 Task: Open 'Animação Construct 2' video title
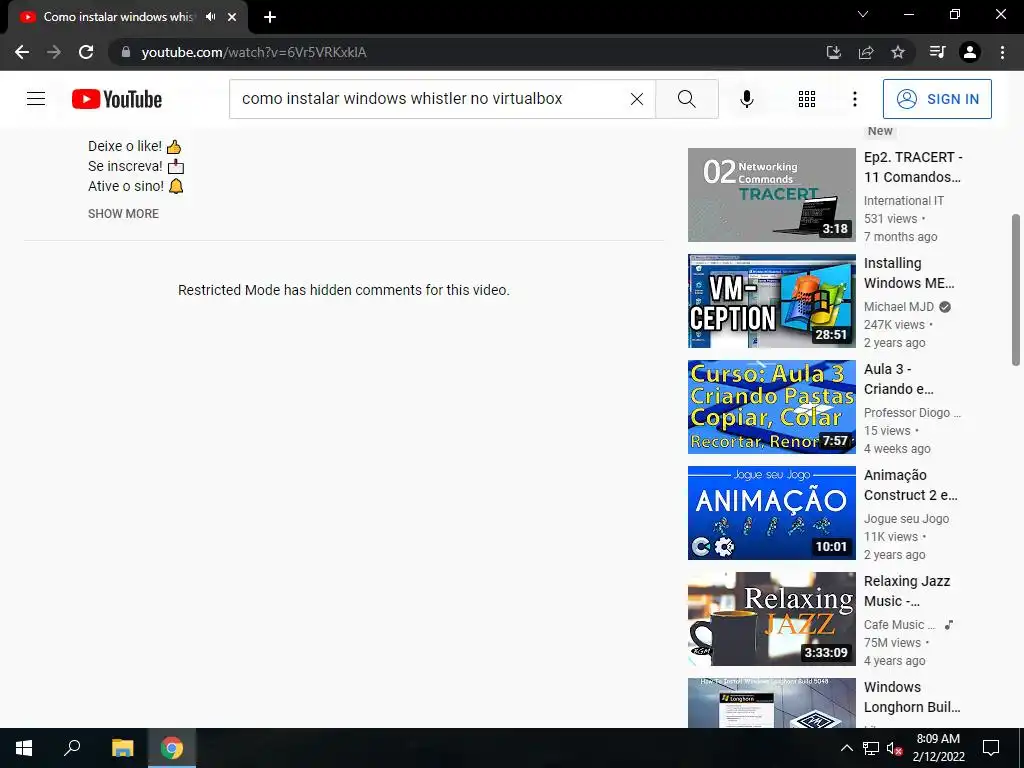click(910, 485)
